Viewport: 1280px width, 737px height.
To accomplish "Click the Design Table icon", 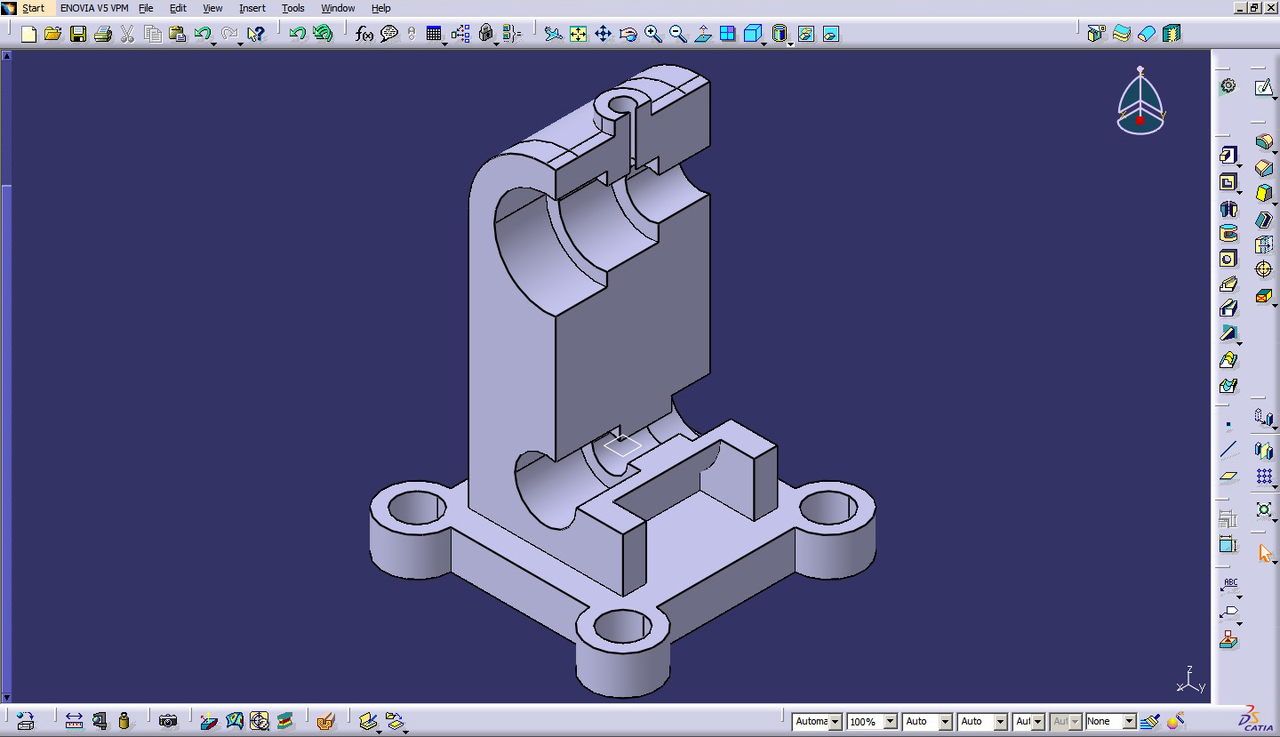I will [434, 34].
